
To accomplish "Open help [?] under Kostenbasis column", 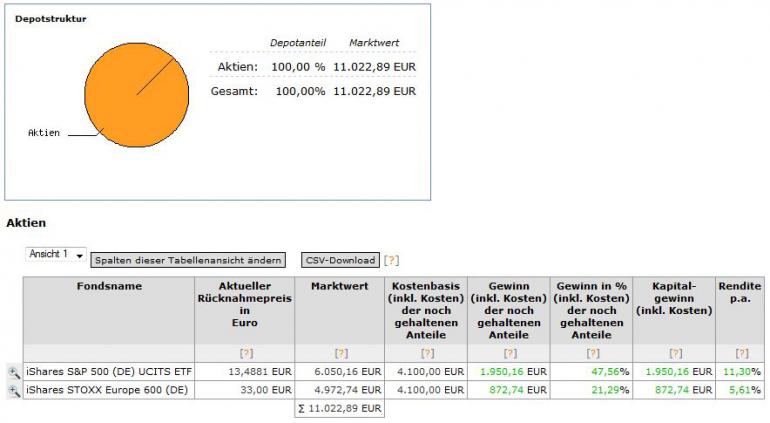I will pos(427,353).
